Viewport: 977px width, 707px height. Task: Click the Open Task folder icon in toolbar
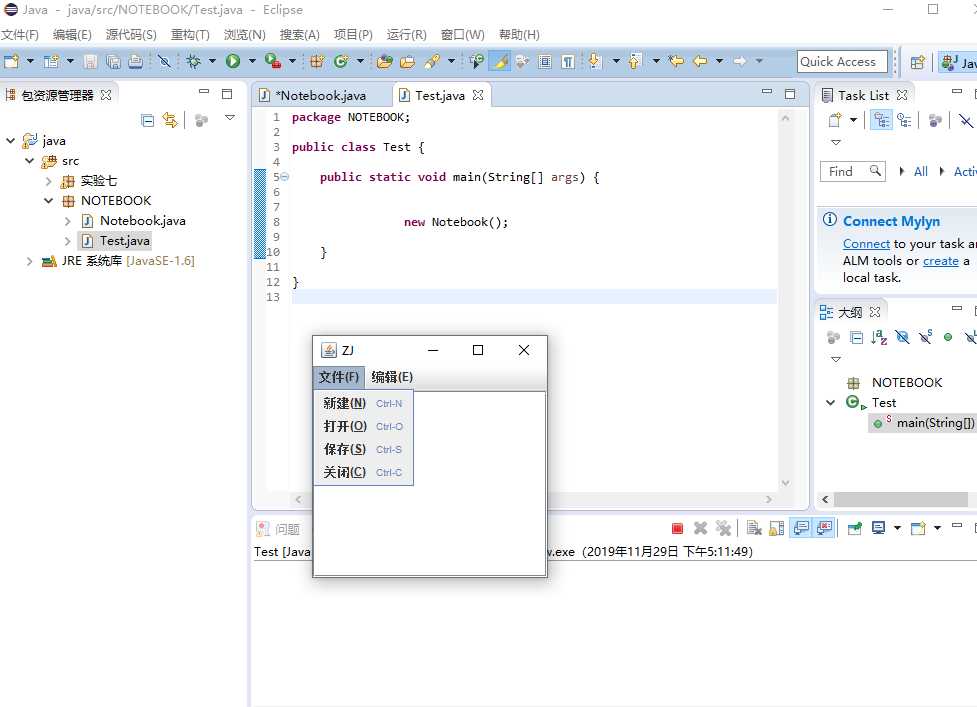pos(407,61)
